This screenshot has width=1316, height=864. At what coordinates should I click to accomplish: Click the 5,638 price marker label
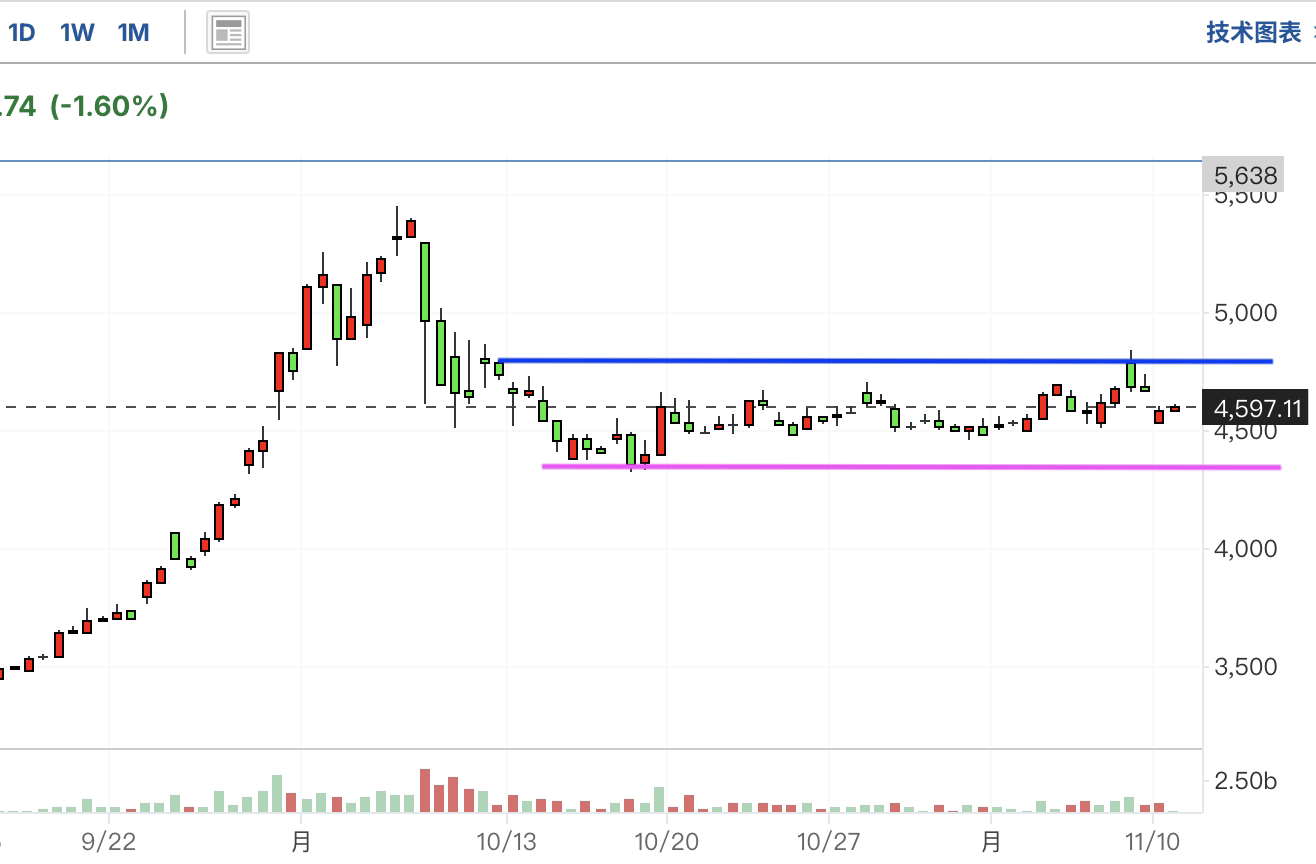pyautogui.click(x=1245, y=177)
